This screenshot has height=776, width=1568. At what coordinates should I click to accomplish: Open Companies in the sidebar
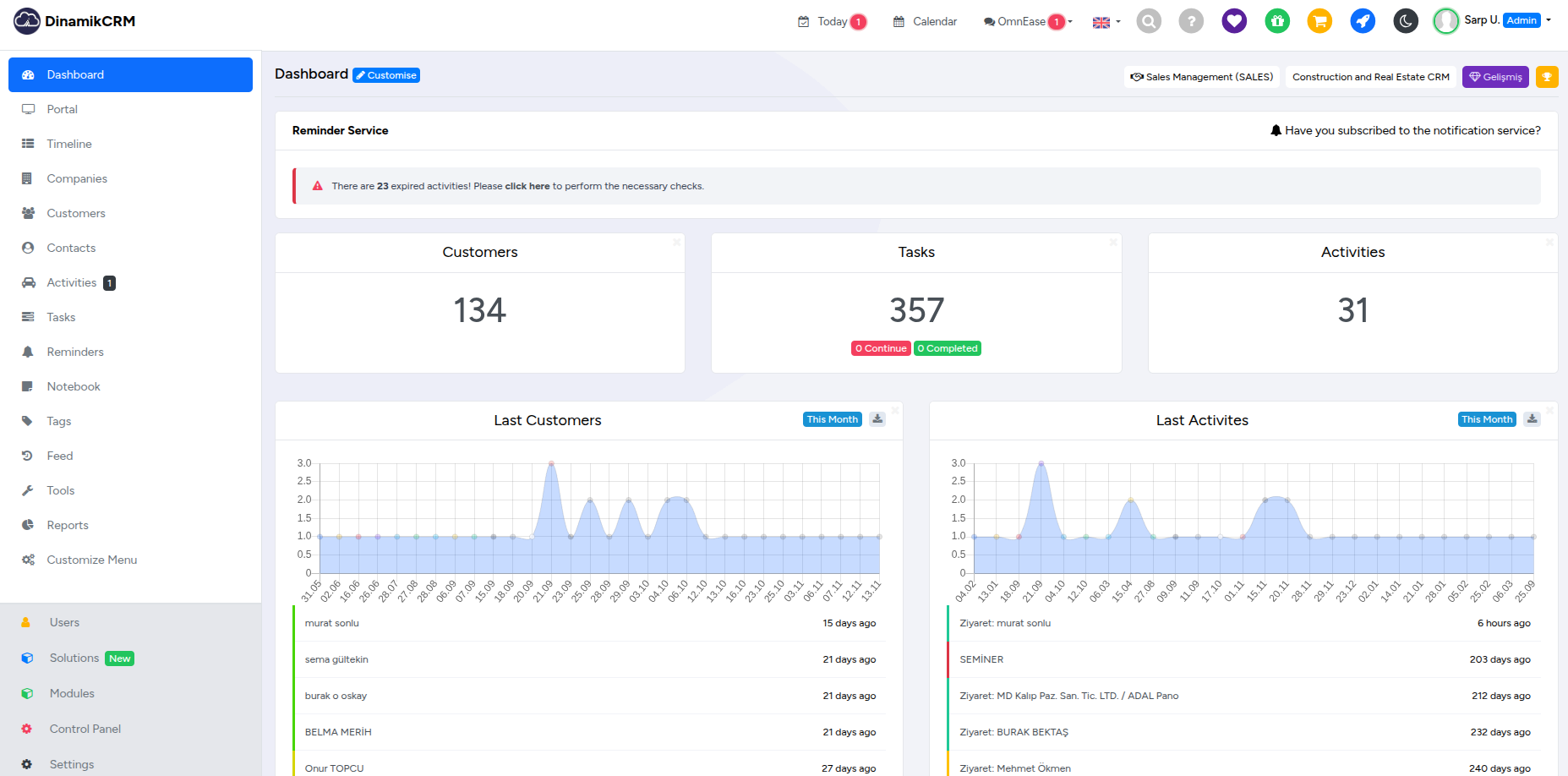click(x=77, y=178)
